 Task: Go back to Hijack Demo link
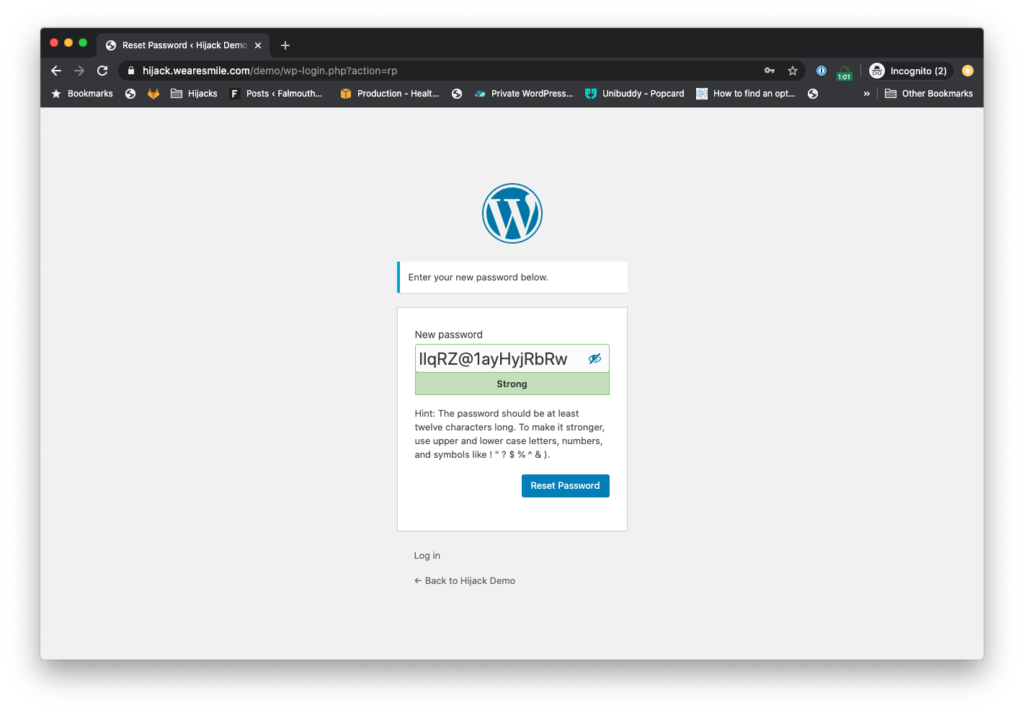tap(464, 580)
